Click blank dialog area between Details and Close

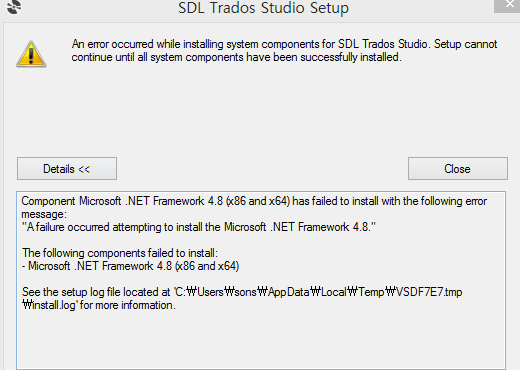[x=262, y=169]
